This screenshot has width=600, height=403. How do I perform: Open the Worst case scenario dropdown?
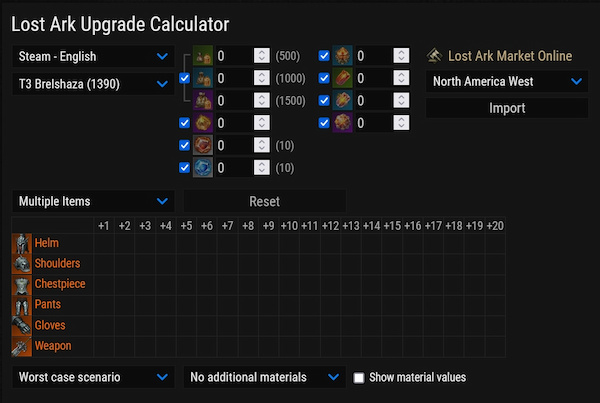click(94, 378)
